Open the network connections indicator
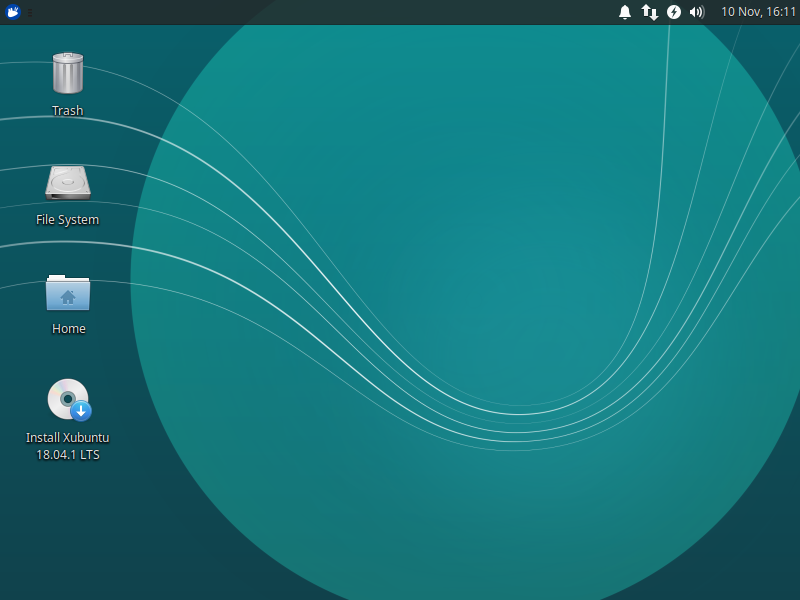 tap(650, 12)
